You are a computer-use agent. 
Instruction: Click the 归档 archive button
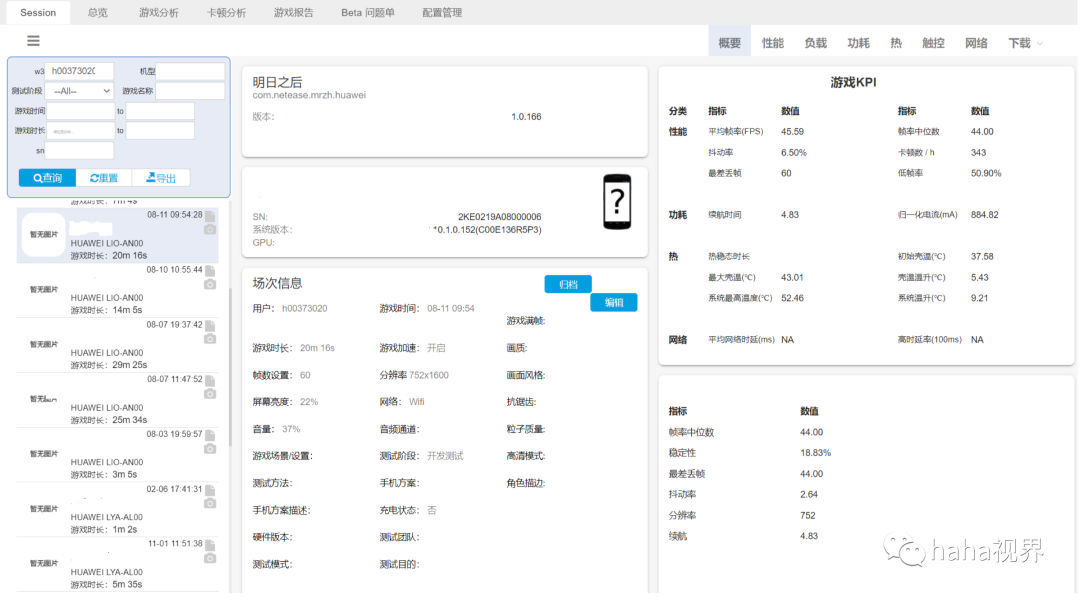pos(568,284)
